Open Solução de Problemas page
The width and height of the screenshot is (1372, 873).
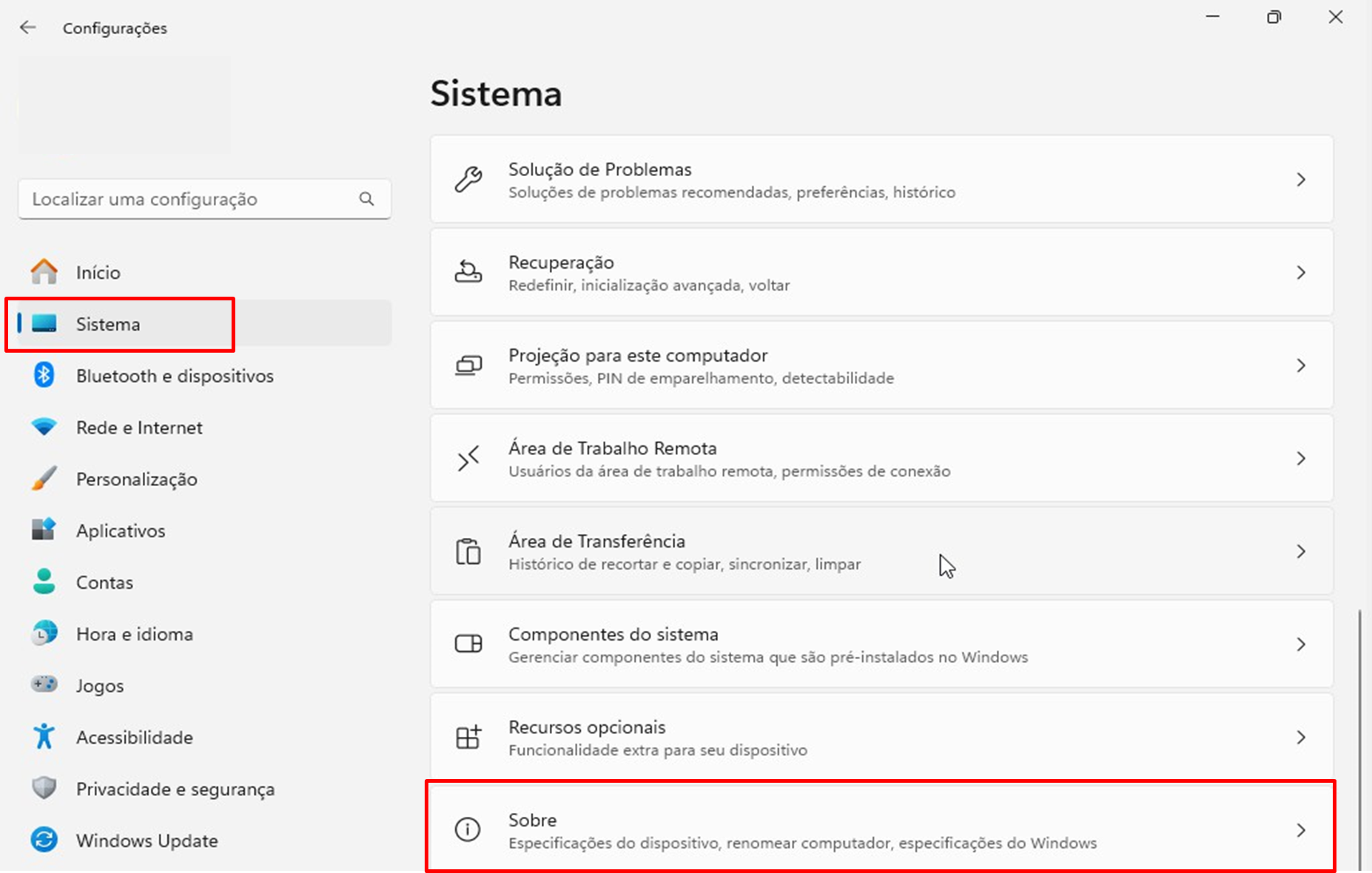tap(881, 180)
